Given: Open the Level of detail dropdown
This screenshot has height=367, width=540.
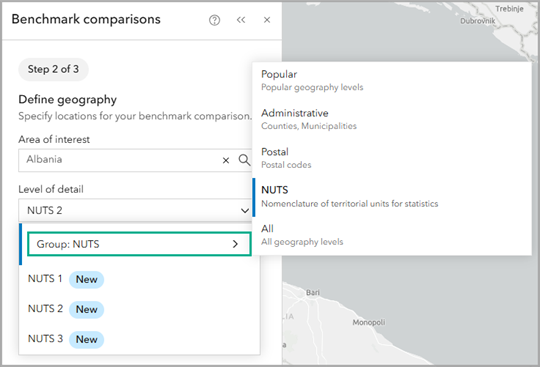Looking at the screenshot, I should (135, 210).
